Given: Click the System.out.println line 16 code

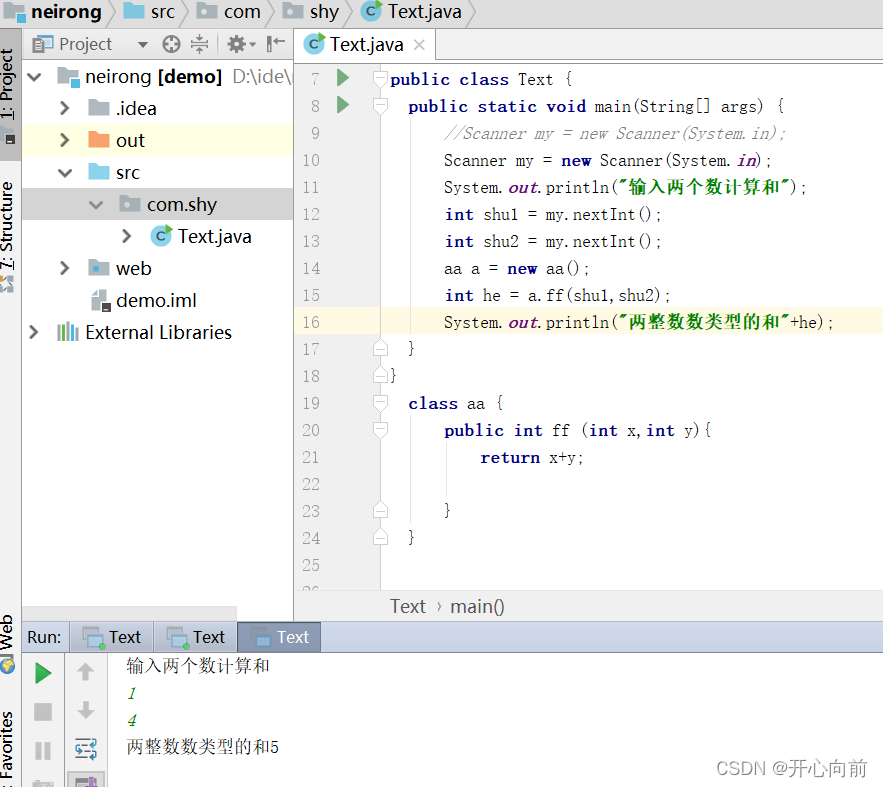Looking at the screenshot, I should coord(638,322).
